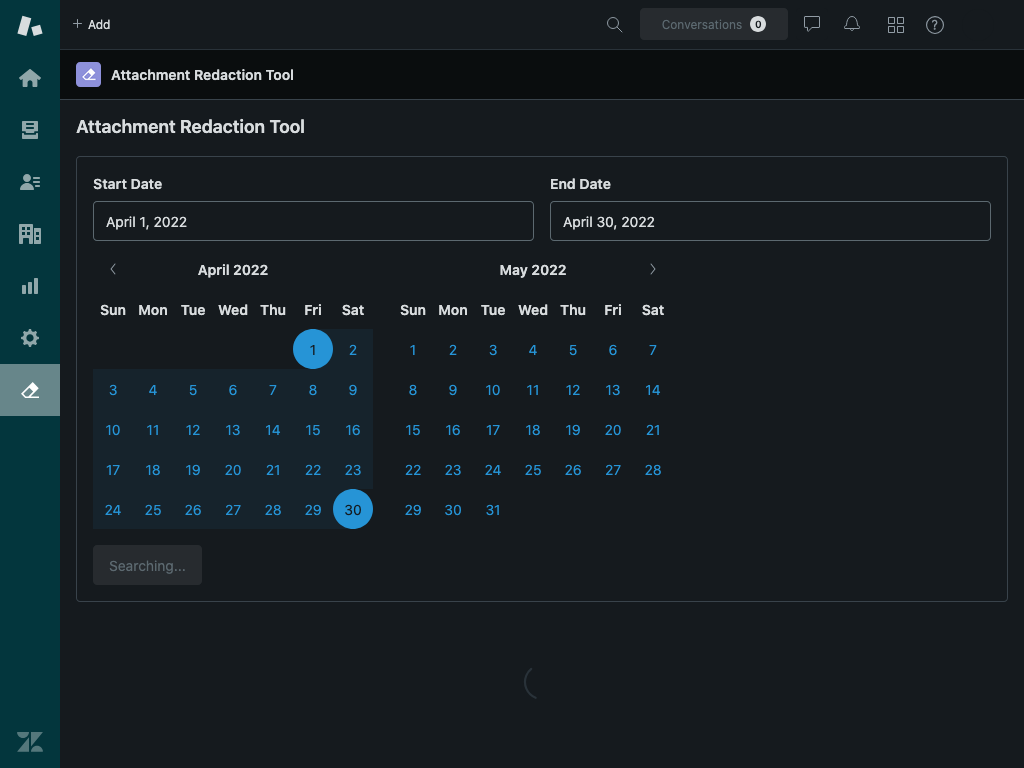This screenshot has width=1024, height=768.
Task: Open the Customers sidebar icon
Action: click(x=29, y=181)
